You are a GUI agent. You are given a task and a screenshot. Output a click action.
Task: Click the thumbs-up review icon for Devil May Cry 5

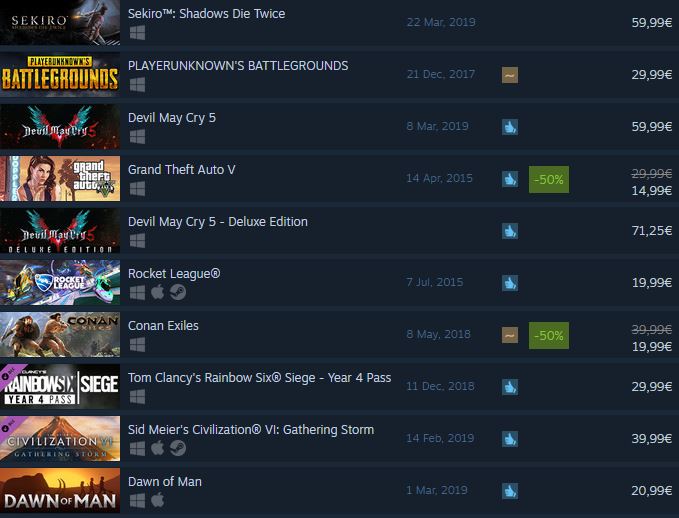510,127
